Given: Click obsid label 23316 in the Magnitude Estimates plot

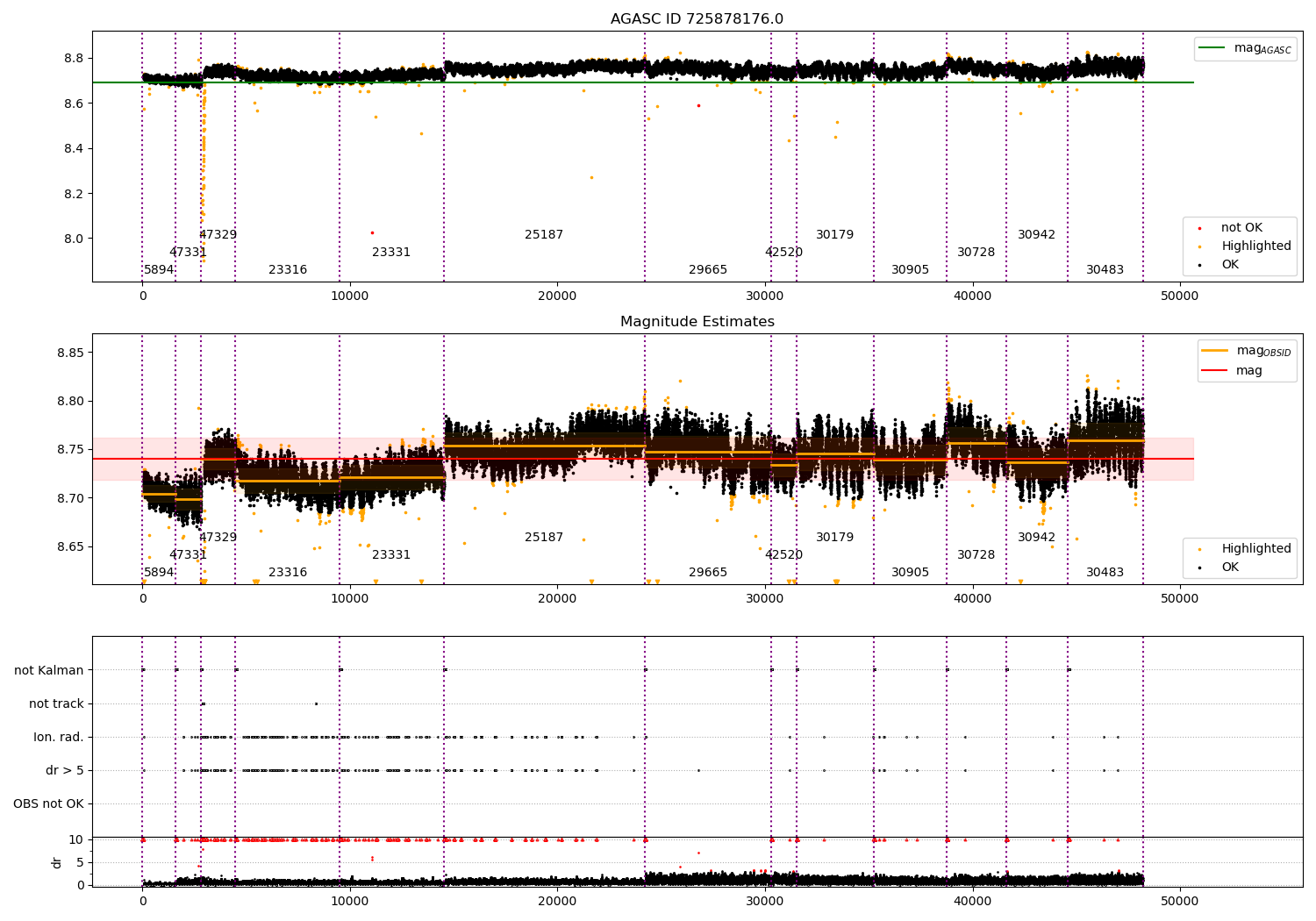Looking at the screenshot, I should coord(288,573).
